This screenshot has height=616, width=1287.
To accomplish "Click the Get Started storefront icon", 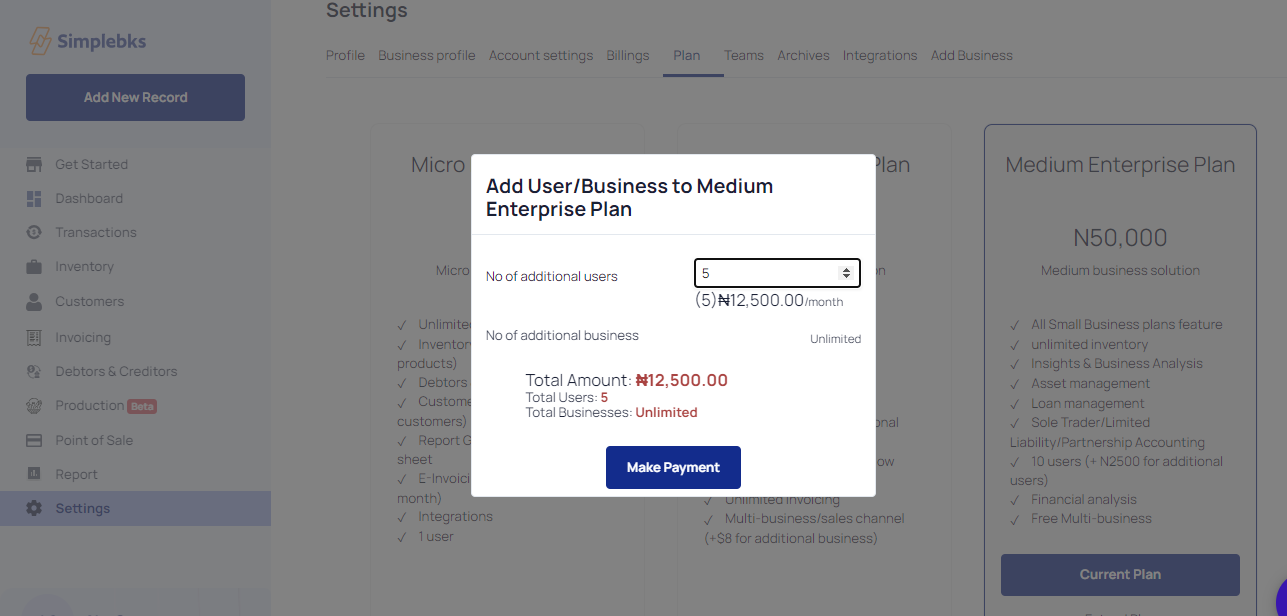I will coord(34,164).
